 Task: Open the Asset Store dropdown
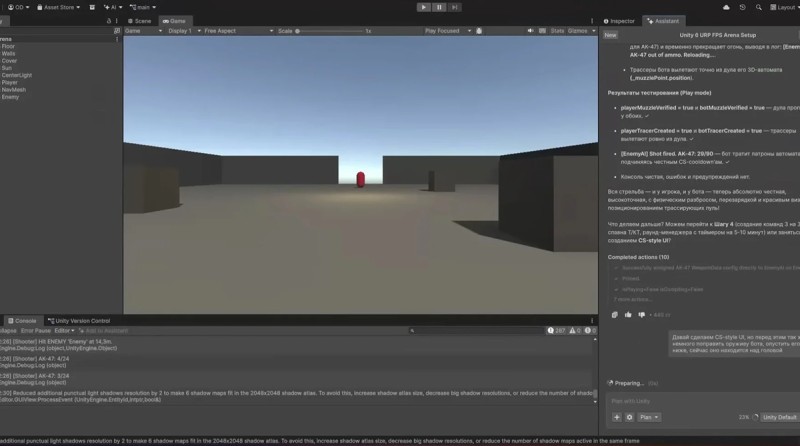pos(58,7)
